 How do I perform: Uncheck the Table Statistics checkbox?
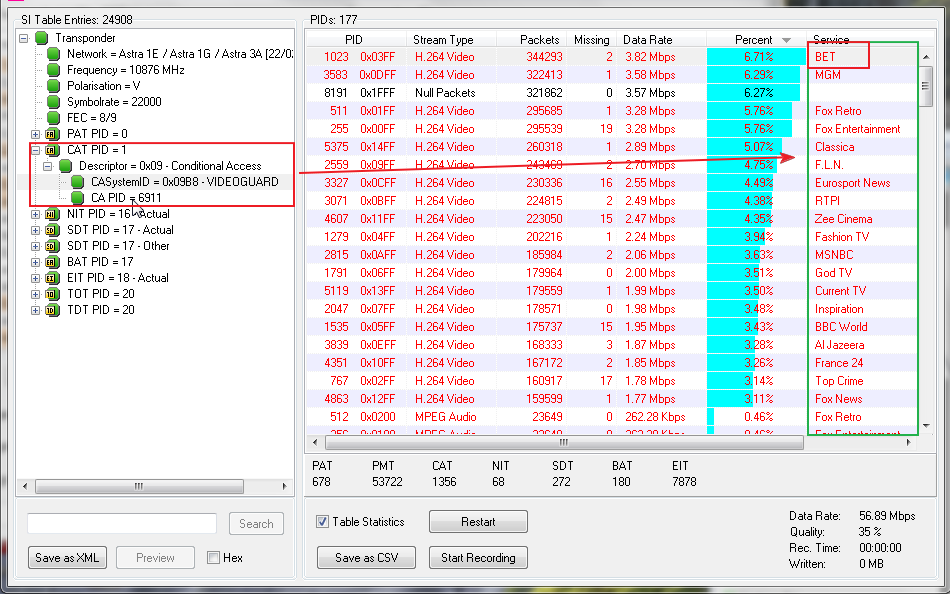click(x=323, y=522)
